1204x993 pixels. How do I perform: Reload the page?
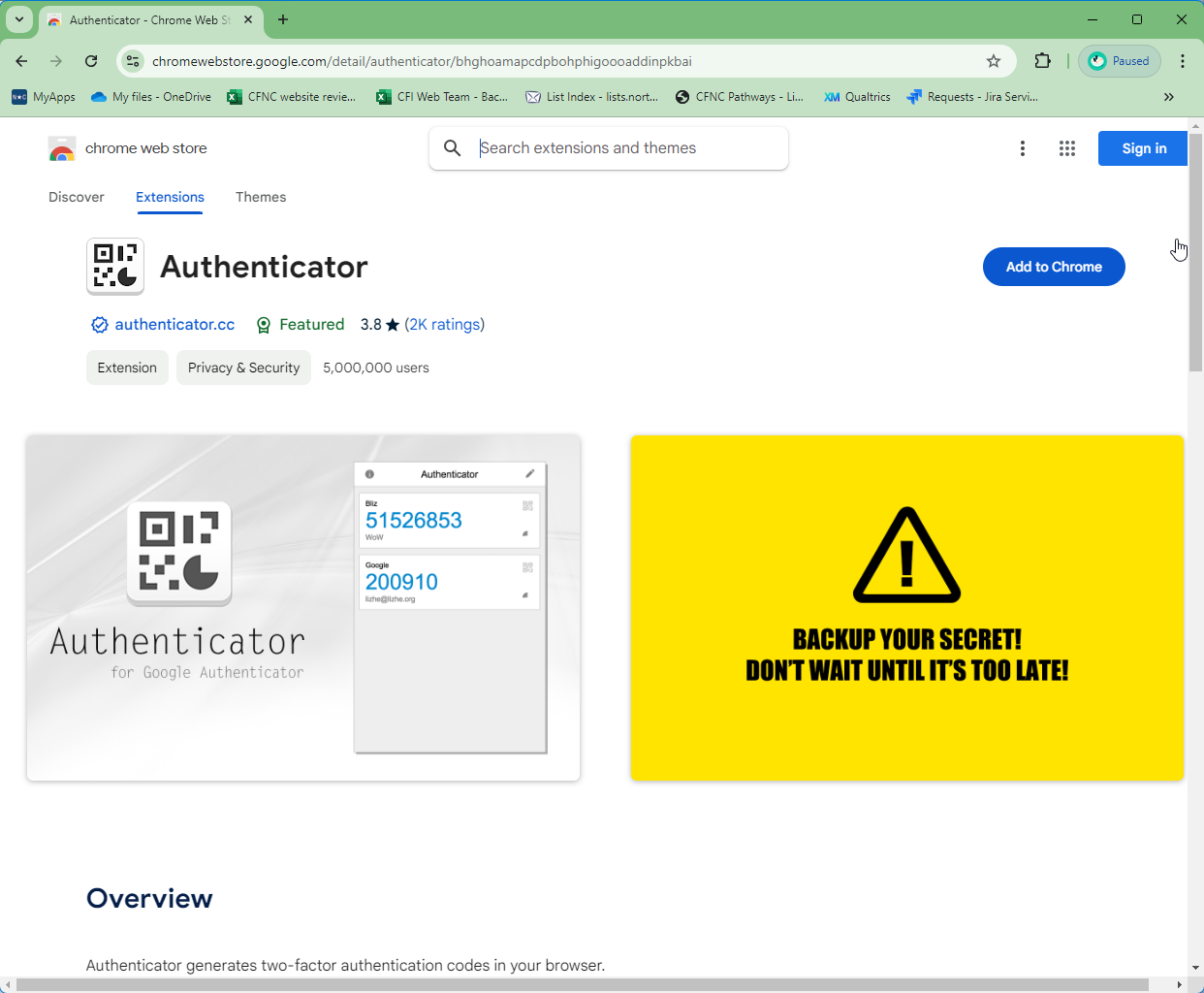[x=91, y=60]
